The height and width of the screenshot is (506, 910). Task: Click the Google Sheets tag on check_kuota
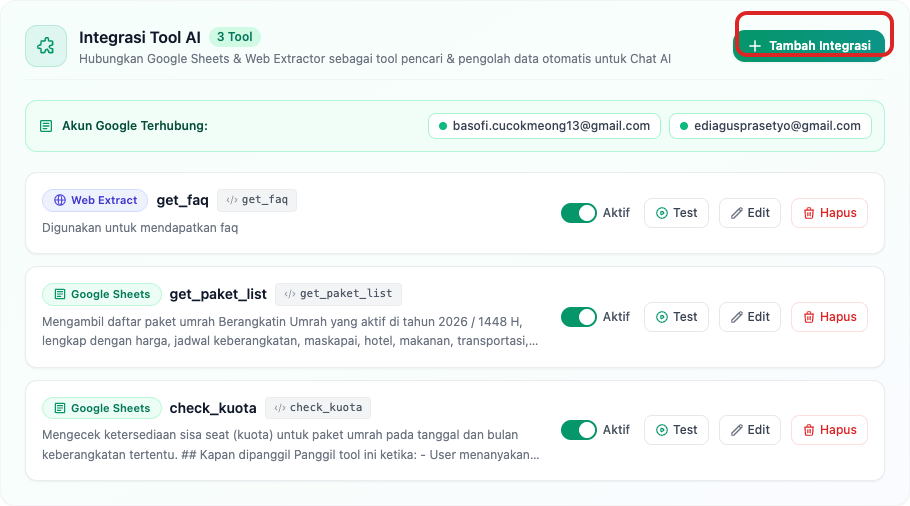click(x=102, y=408)
